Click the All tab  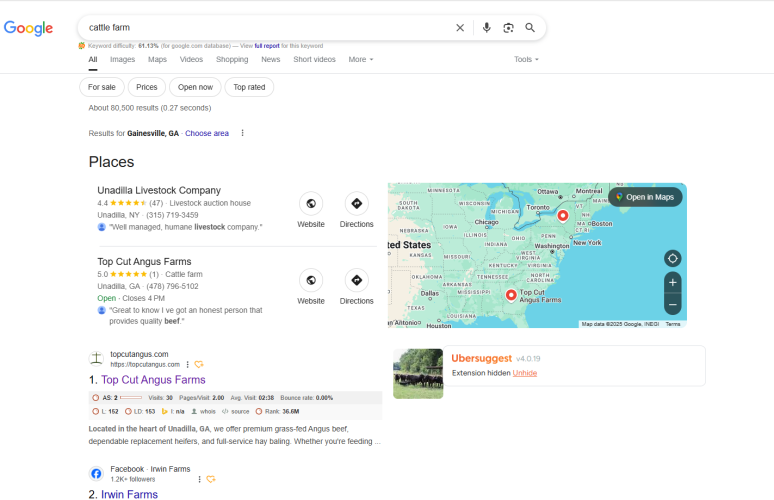(93, 59)
